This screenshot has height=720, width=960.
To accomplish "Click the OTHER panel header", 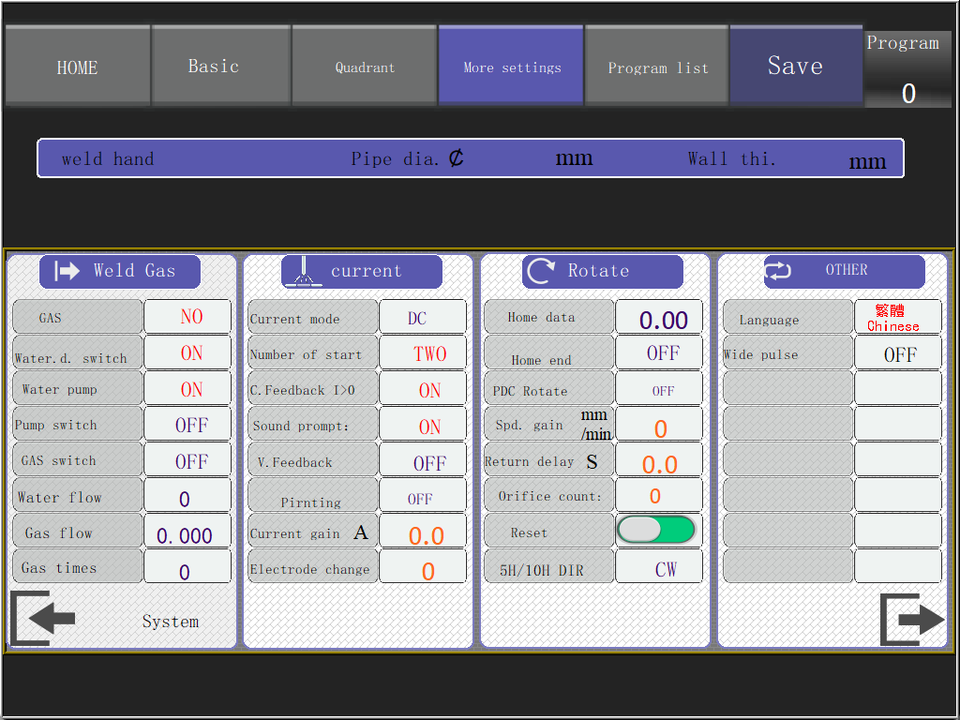I will point(844,271).
